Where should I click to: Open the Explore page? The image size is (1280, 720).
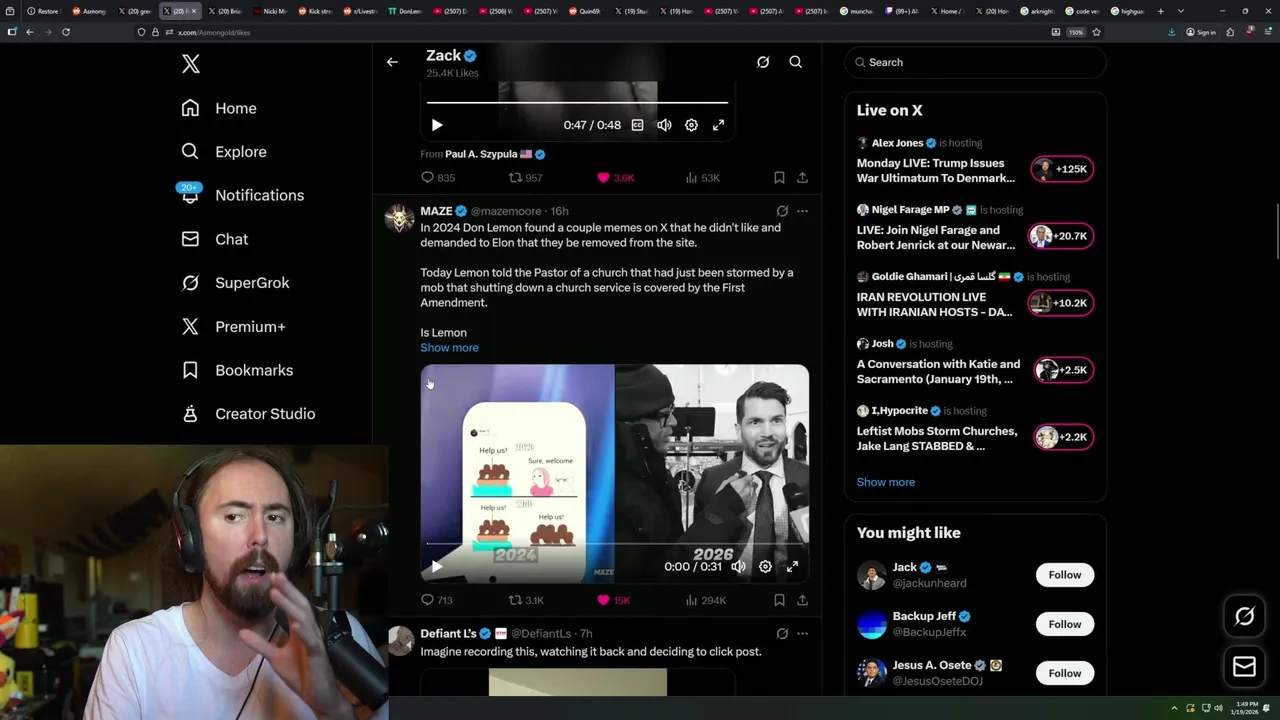pyautogui.click(x=224, y=152)
